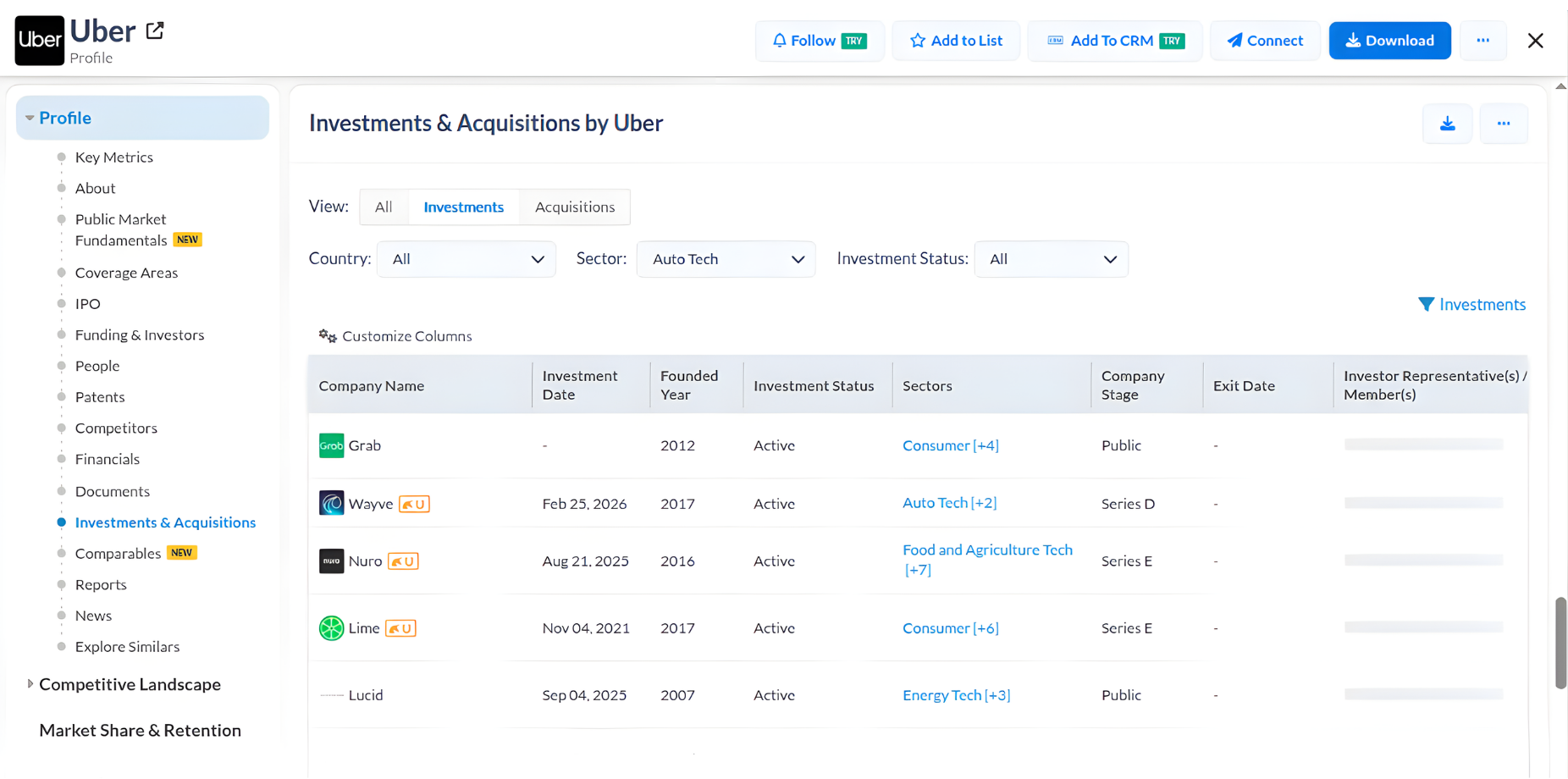Open Grab company name
The height and width of the screenshot is (779, 1568).
pyautogui.click(x=365, y=445)
